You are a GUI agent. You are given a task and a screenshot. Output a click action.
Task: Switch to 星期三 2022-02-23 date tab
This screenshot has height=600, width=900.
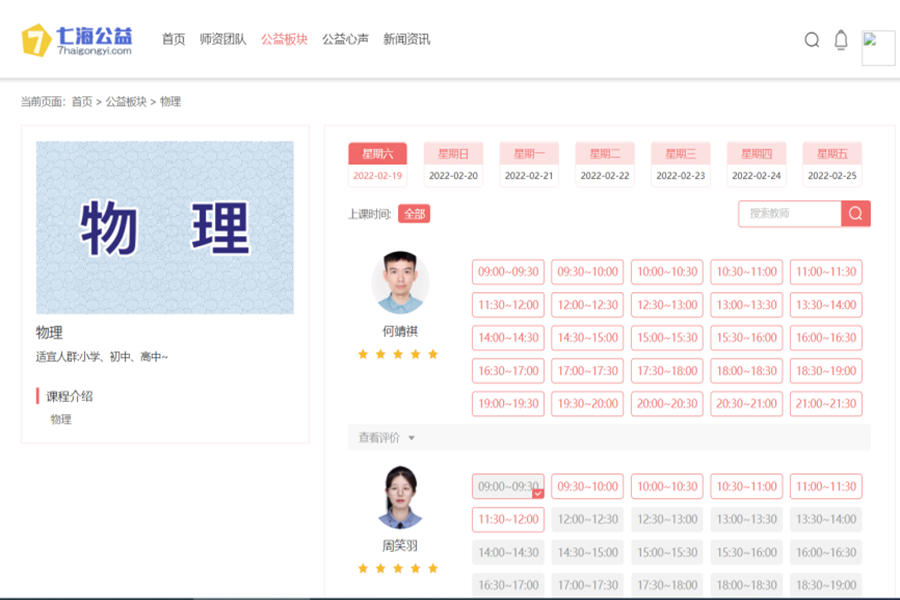(x=680, y=164)
